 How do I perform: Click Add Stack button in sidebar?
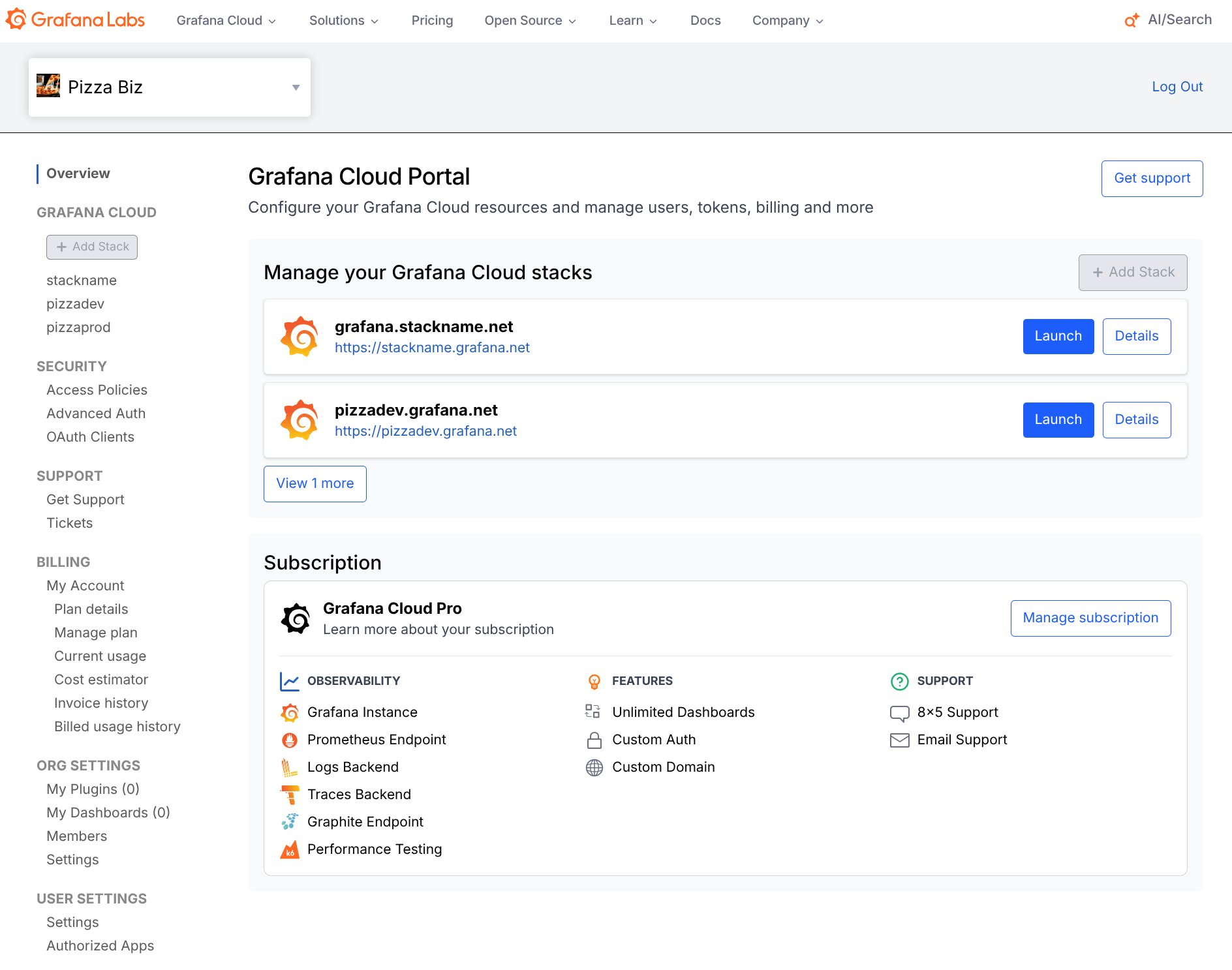tap(92, 247)
